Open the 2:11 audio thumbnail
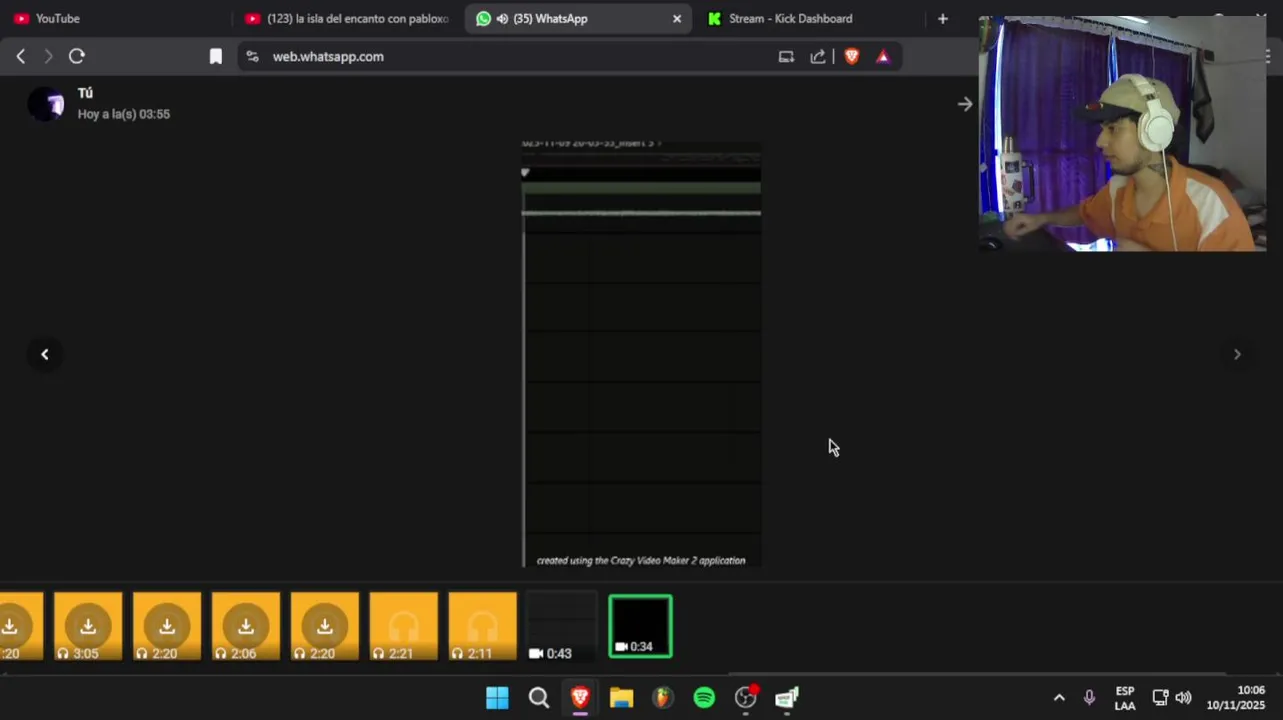1283x720 pixels. point(483,627)
